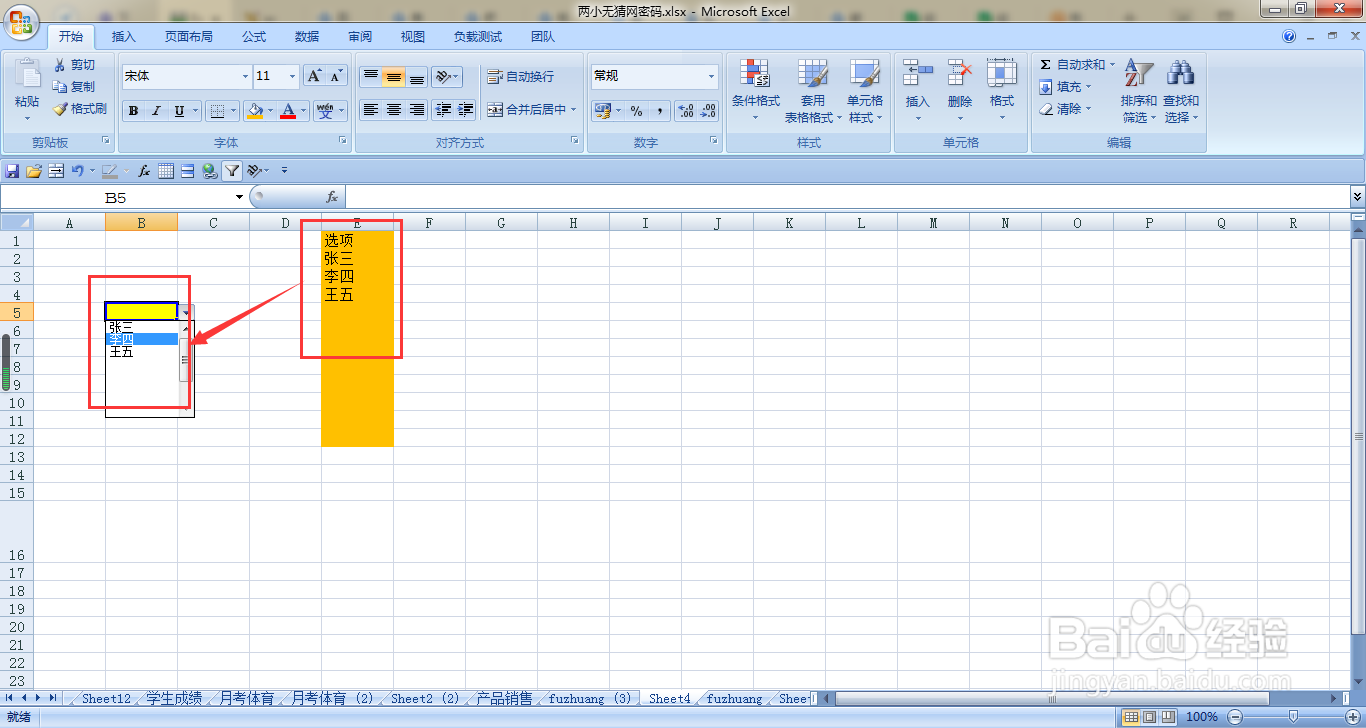The width and height of the screenshot is (1366, 728).
Task: Save workbook via quick access toolbar
Action: [12, 171]
